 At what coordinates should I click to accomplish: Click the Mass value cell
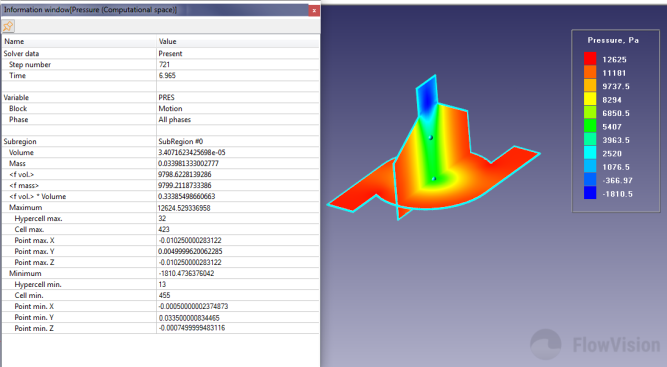coord(238,163)
